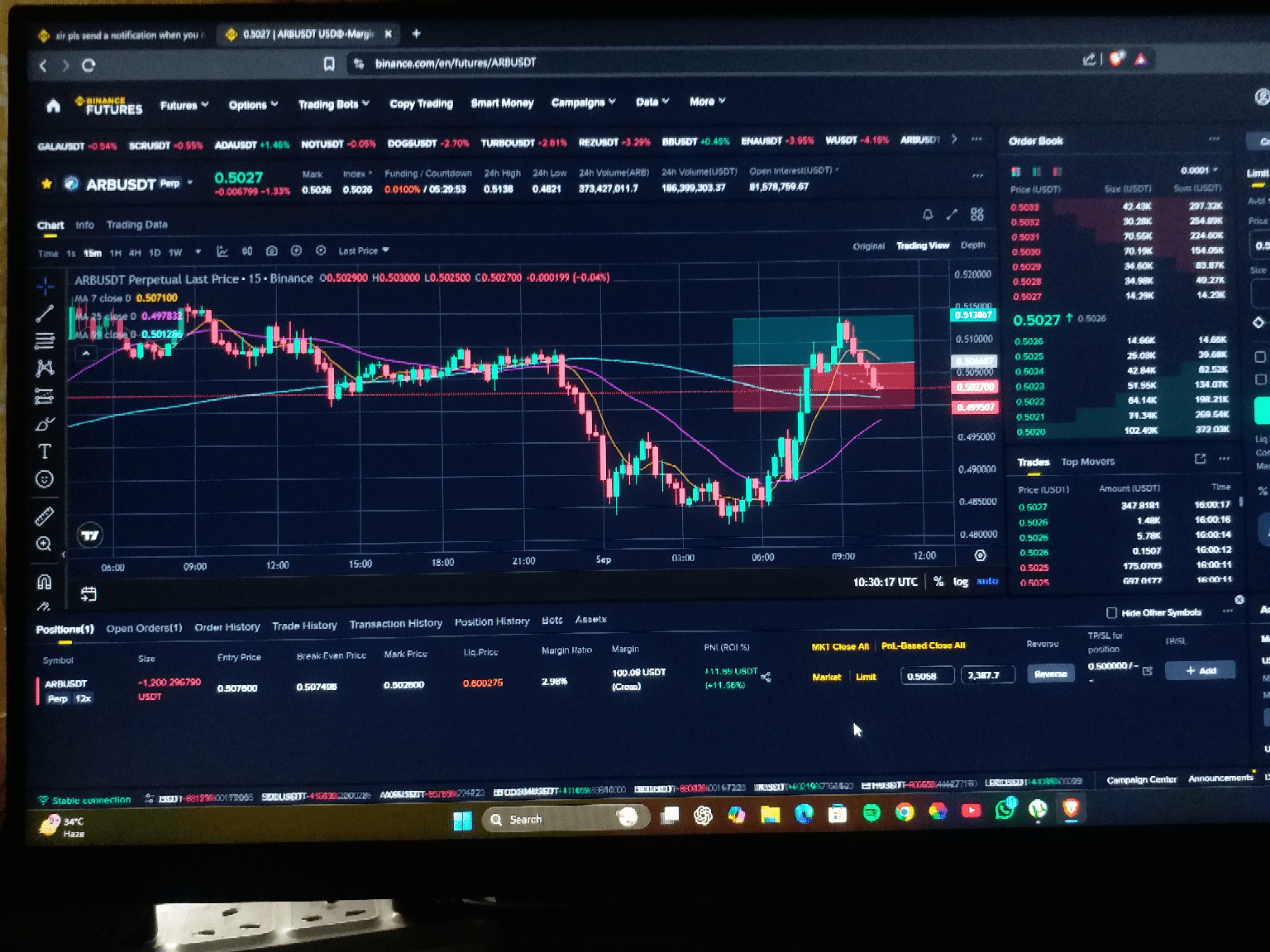Open the Trading Bots dropdown
Viewport: 1270px width, 952px height.
tap(334, 104)
